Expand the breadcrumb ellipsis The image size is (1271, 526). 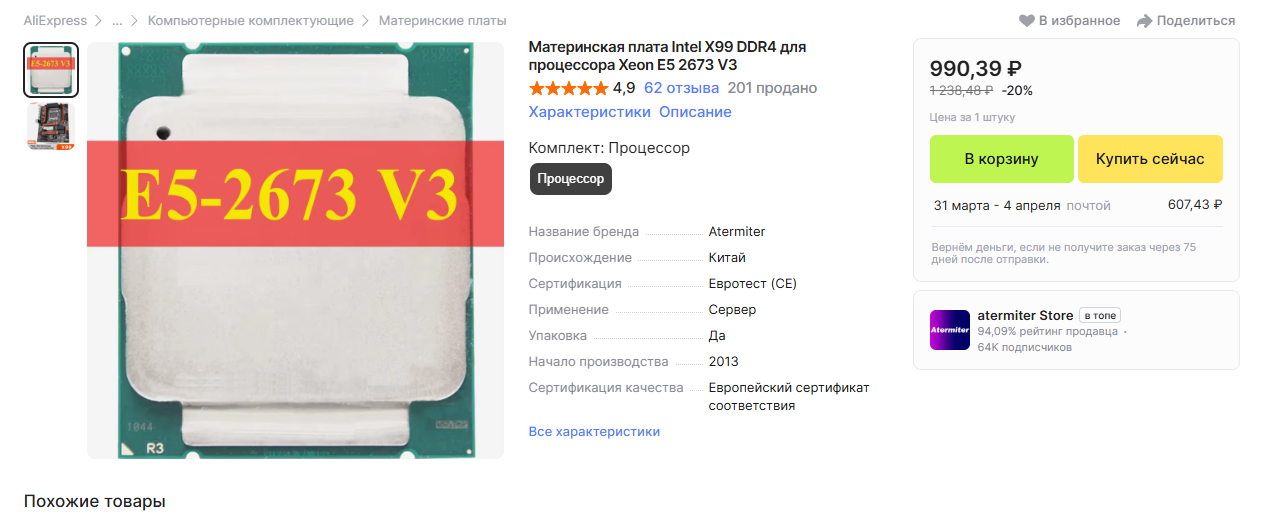click(118, 21)
